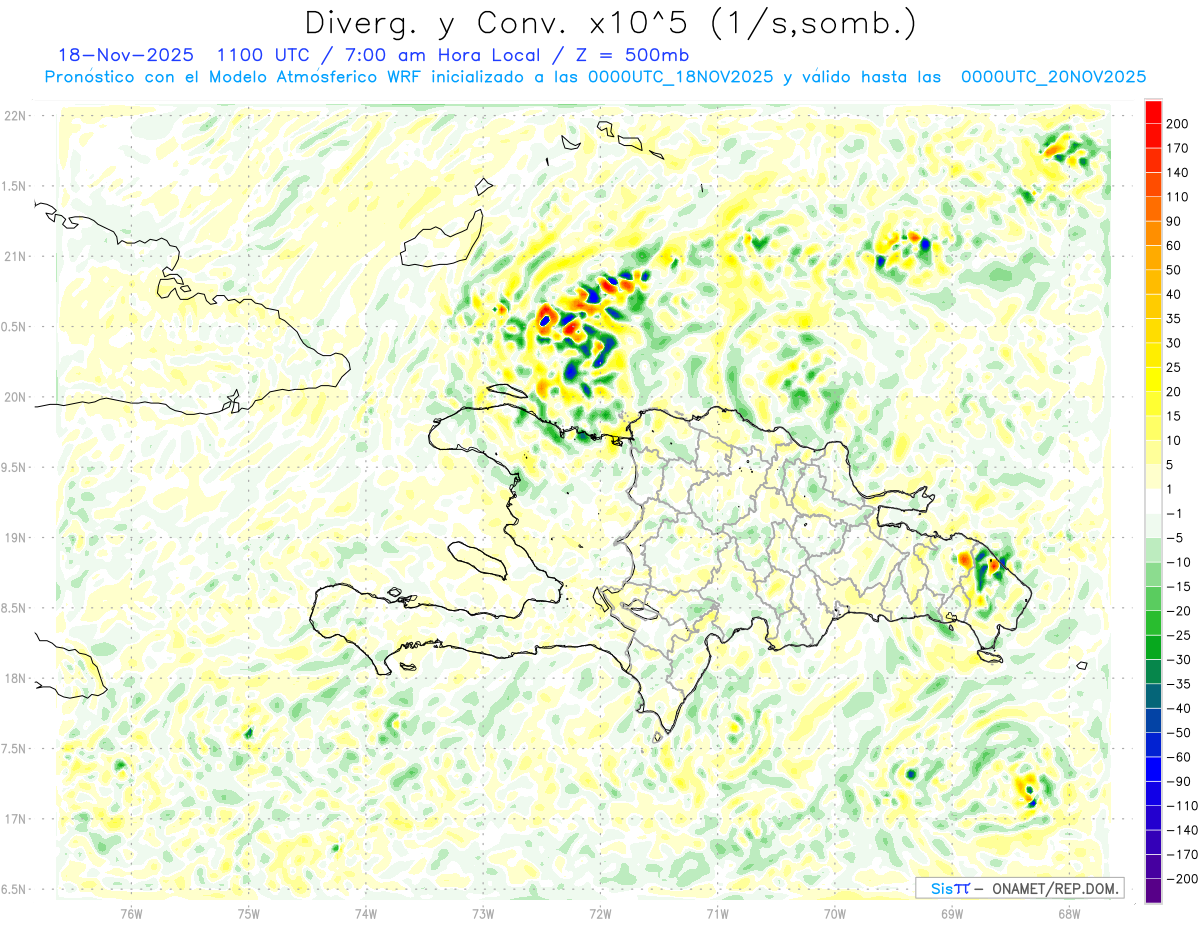Click the '17N' latitude label

click(x=17, y=818)
